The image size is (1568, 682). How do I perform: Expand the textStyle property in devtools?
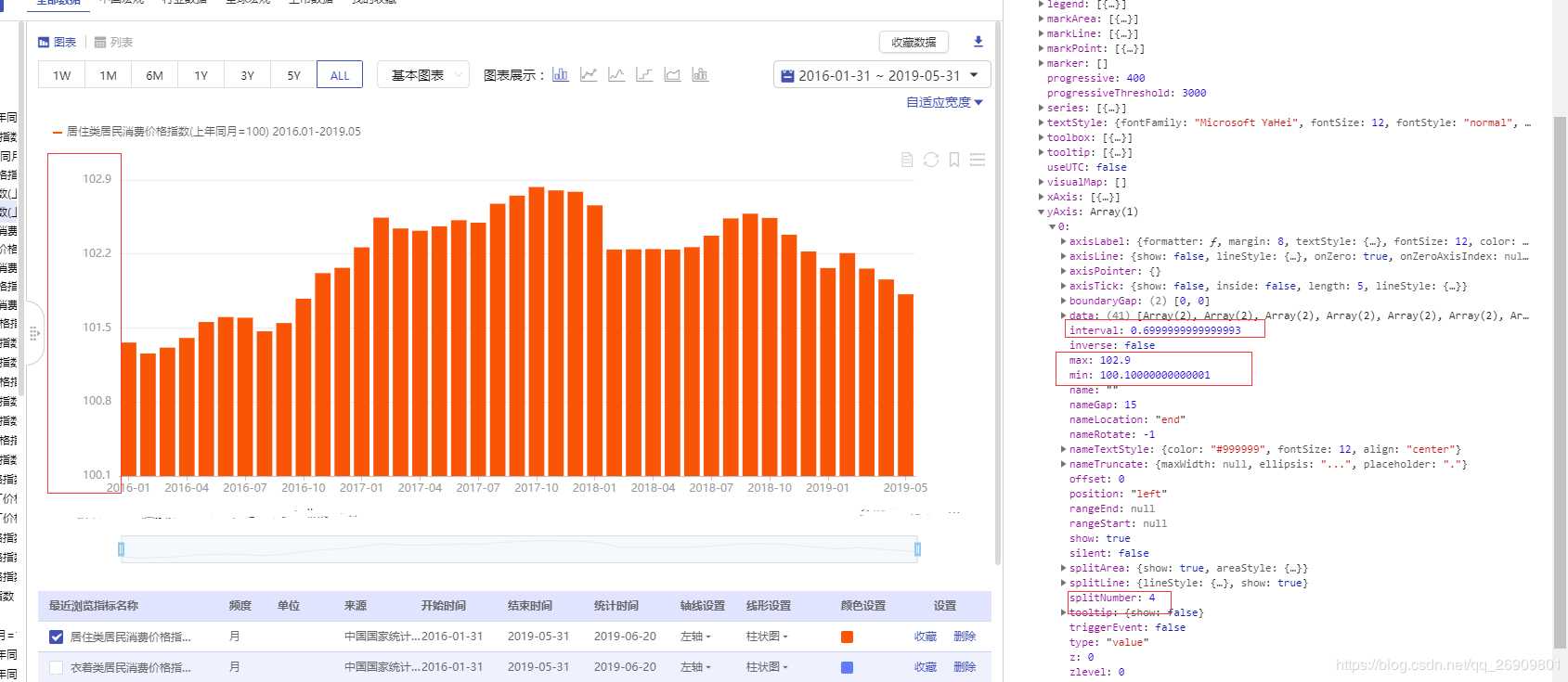tap(1041, 122)
